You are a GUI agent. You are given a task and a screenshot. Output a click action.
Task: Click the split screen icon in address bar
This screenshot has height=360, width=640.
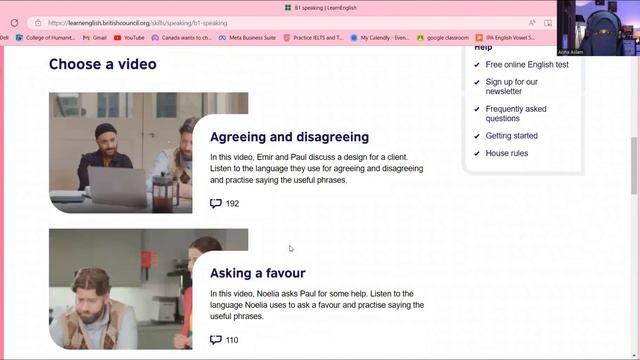(548, 23)
